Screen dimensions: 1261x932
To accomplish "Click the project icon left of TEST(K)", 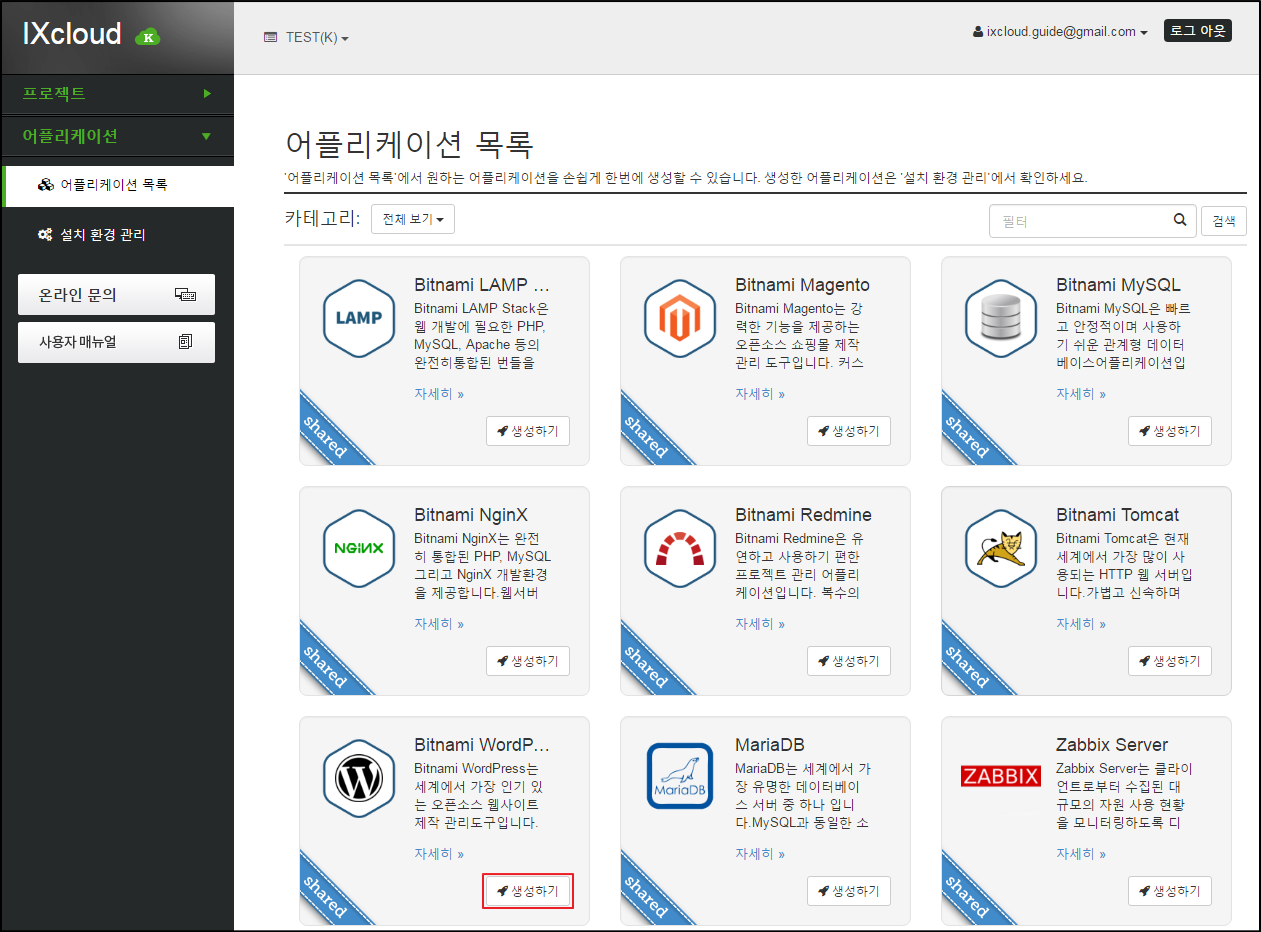I will click(270, 37).
